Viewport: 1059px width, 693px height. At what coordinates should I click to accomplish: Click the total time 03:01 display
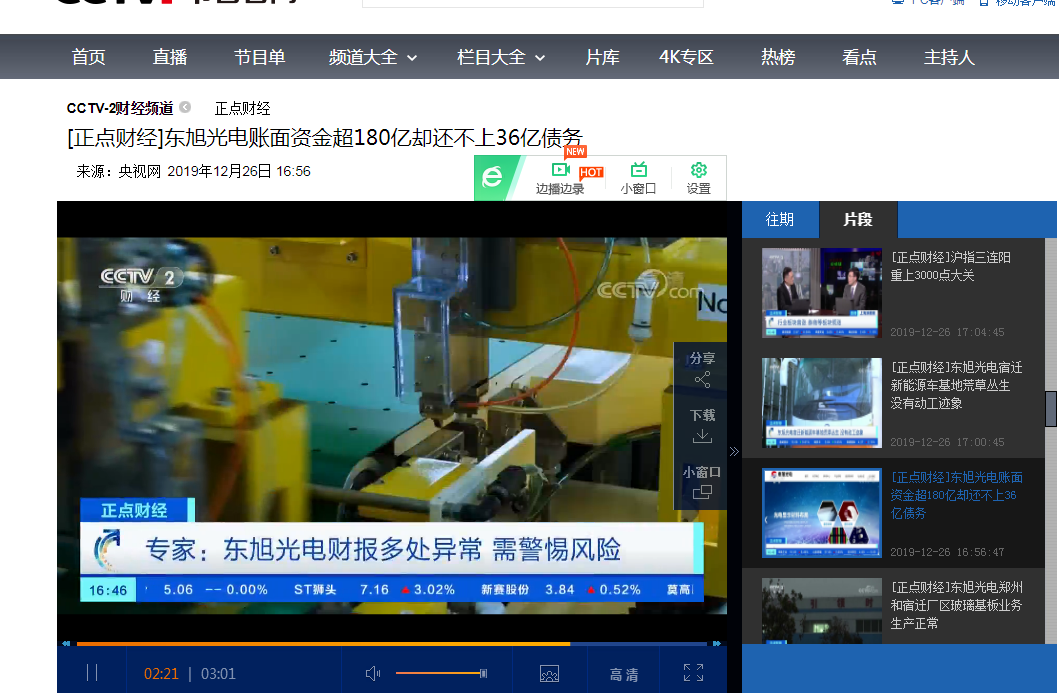[218, 673]
